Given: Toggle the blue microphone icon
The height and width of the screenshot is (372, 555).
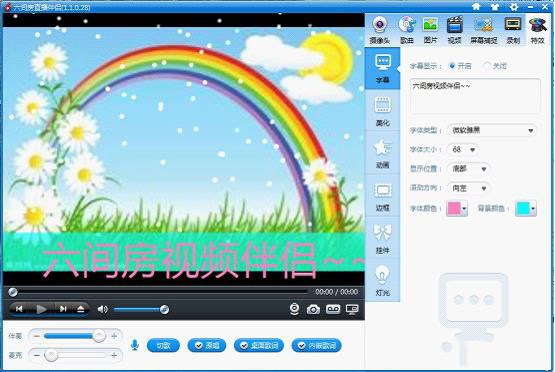Looking at the screenshot, I should 135,345.
